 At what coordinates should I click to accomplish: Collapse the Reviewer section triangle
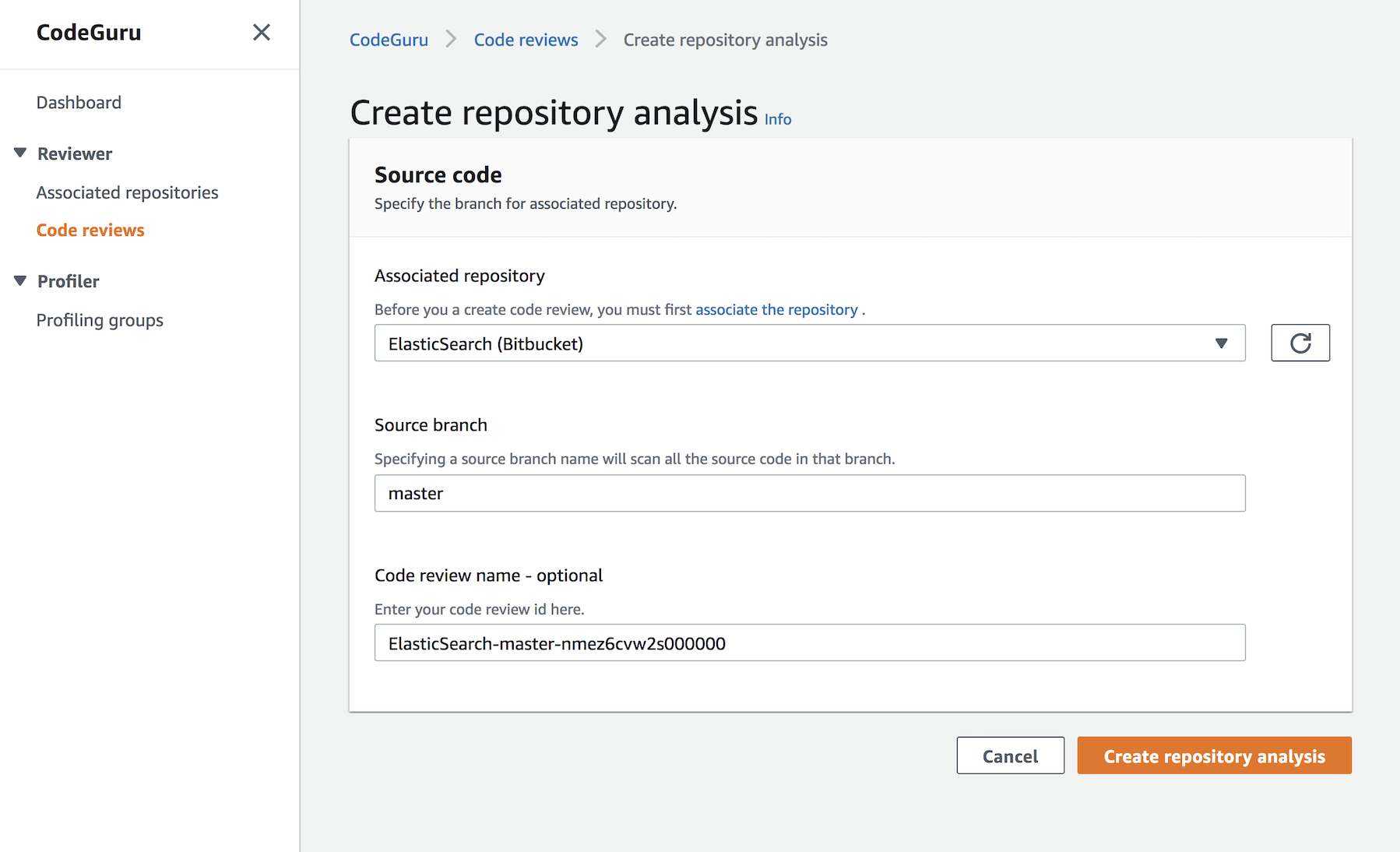tap(20, 153)
